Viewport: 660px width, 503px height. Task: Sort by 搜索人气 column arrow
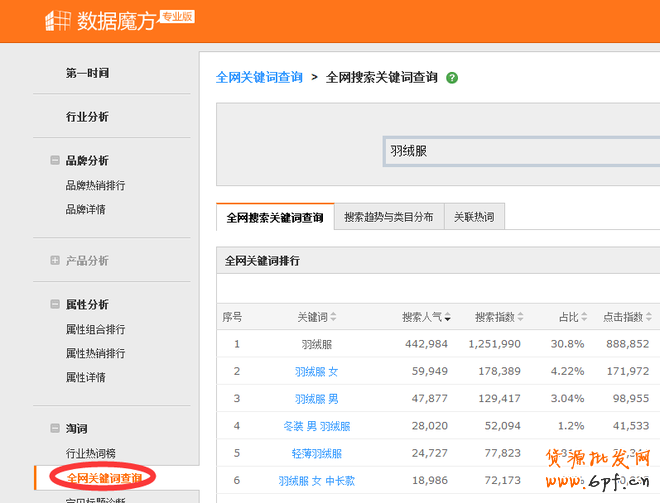(448, 318)
